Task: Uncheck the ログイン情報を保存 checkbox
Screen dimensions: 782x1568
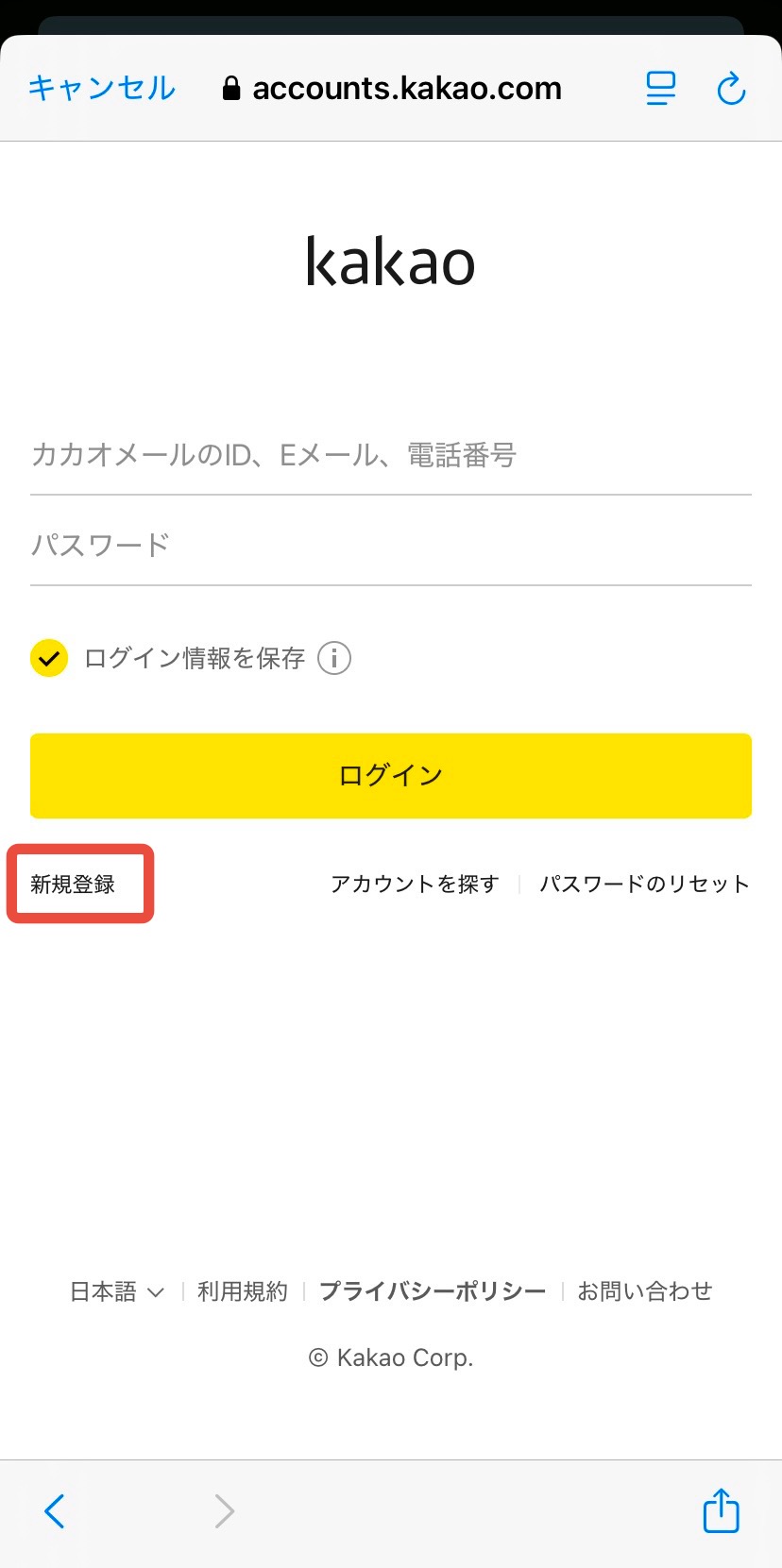Action: click(x=49, y=658)
